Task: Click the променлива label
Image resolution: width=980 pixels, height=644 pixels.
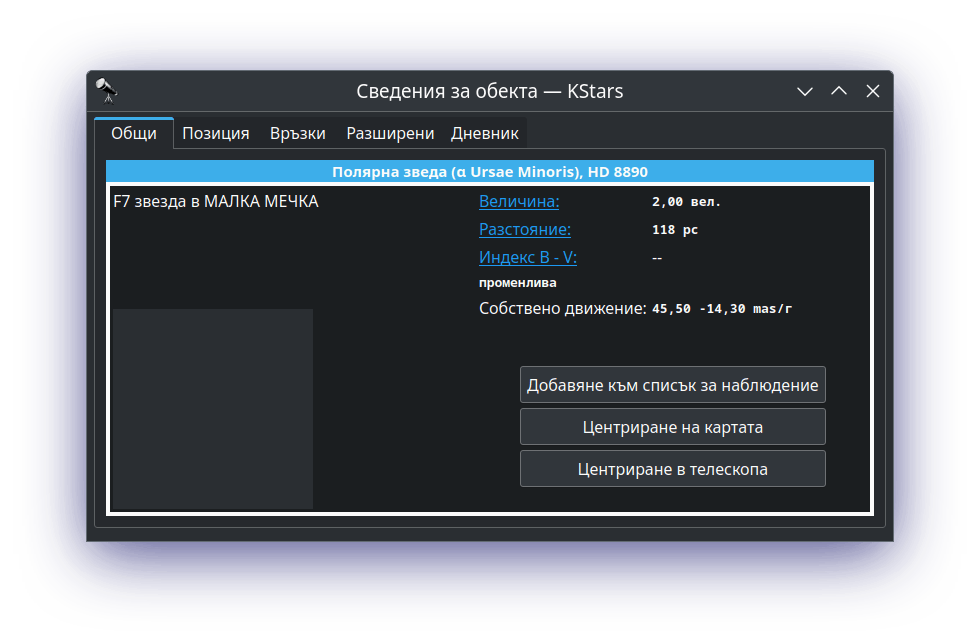Action: (x=518, y=283)
